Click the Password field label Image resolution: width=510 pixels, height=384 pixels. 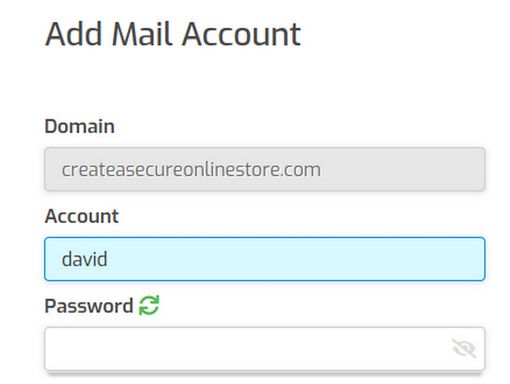click(x=89, y=306)
